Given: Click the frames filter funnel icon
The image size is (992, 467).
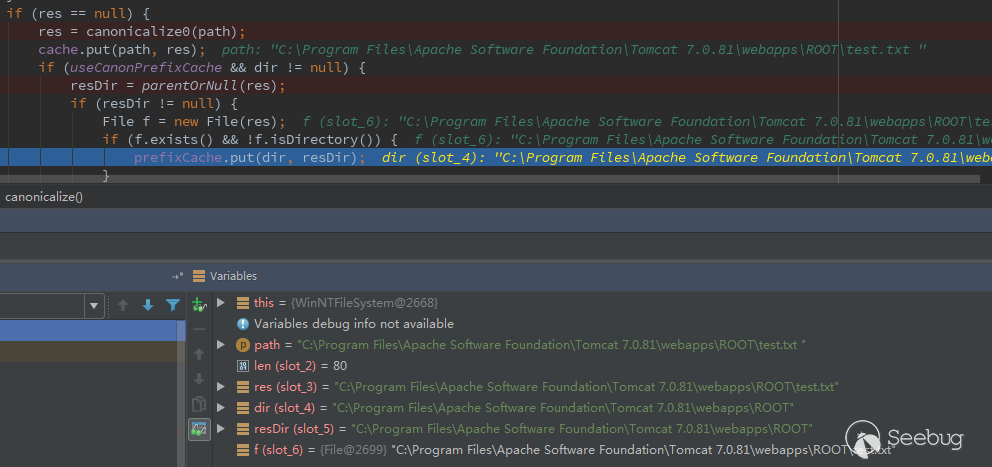Looking at the screenshot, I should (x=173, y=306).
